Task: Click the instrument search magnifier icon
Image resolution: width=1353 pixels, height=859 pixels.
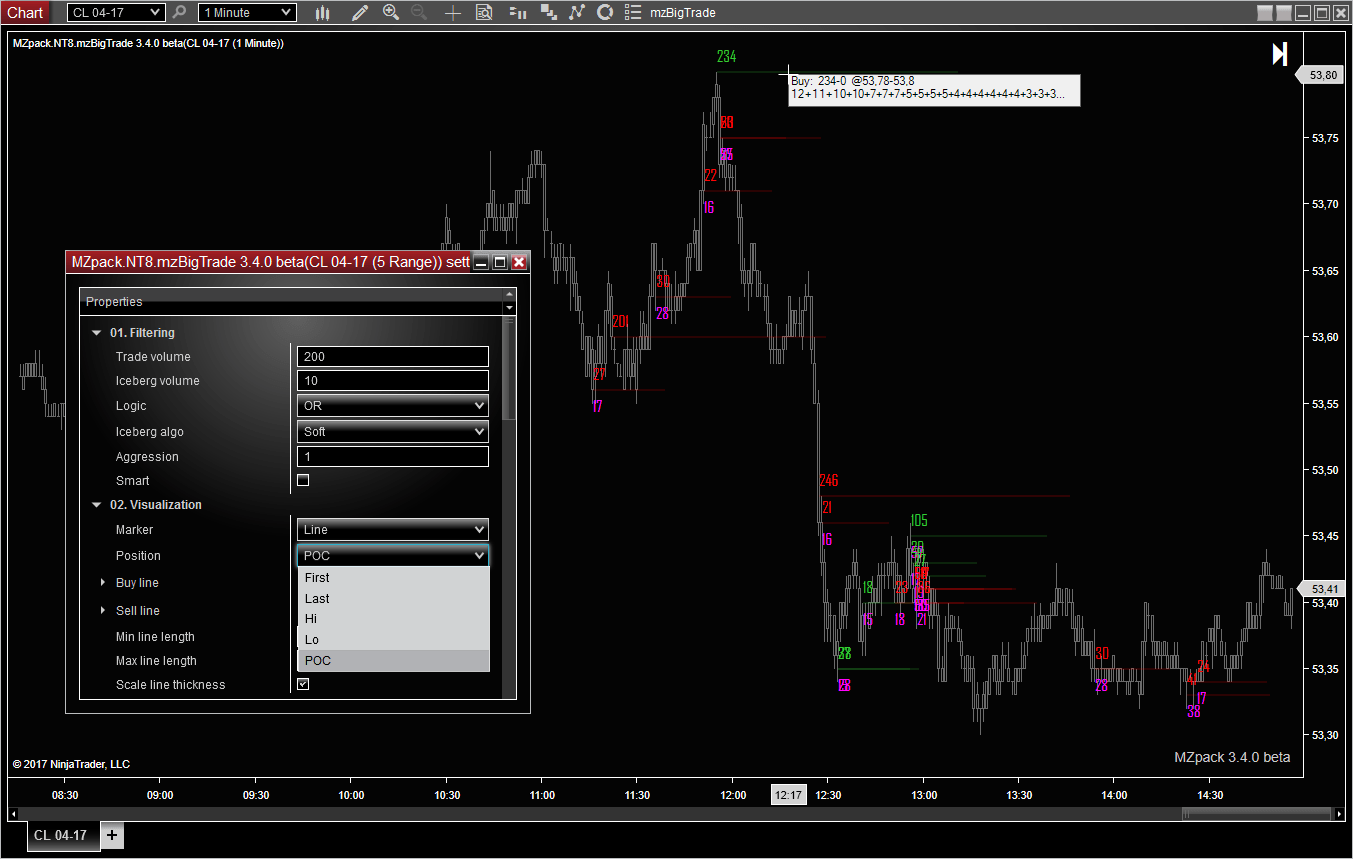Action: tap(180, 12)
